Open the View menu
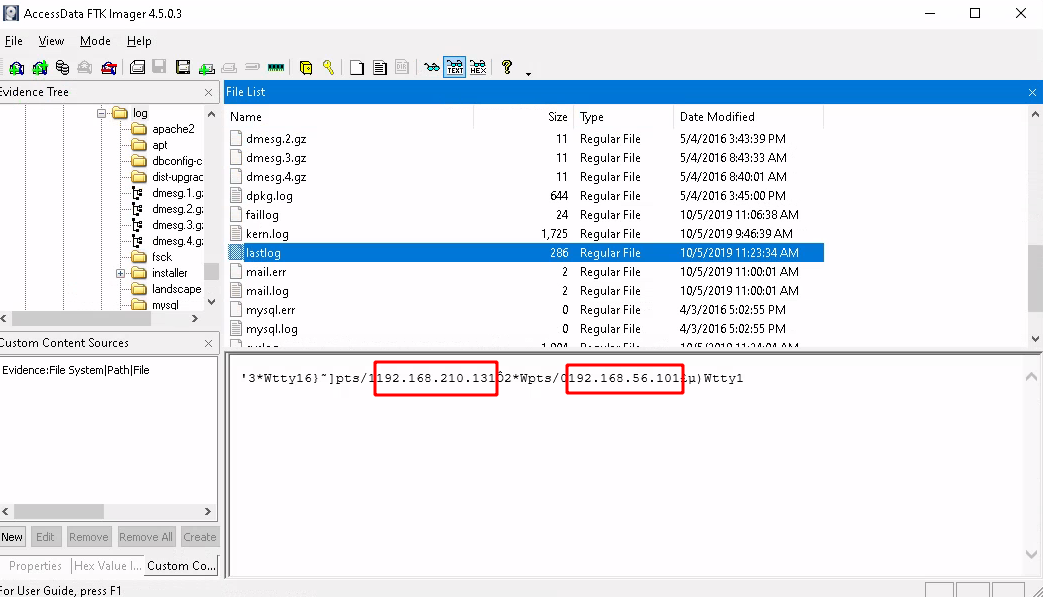This screenshot has width=1043, height=597. [51, 41]
